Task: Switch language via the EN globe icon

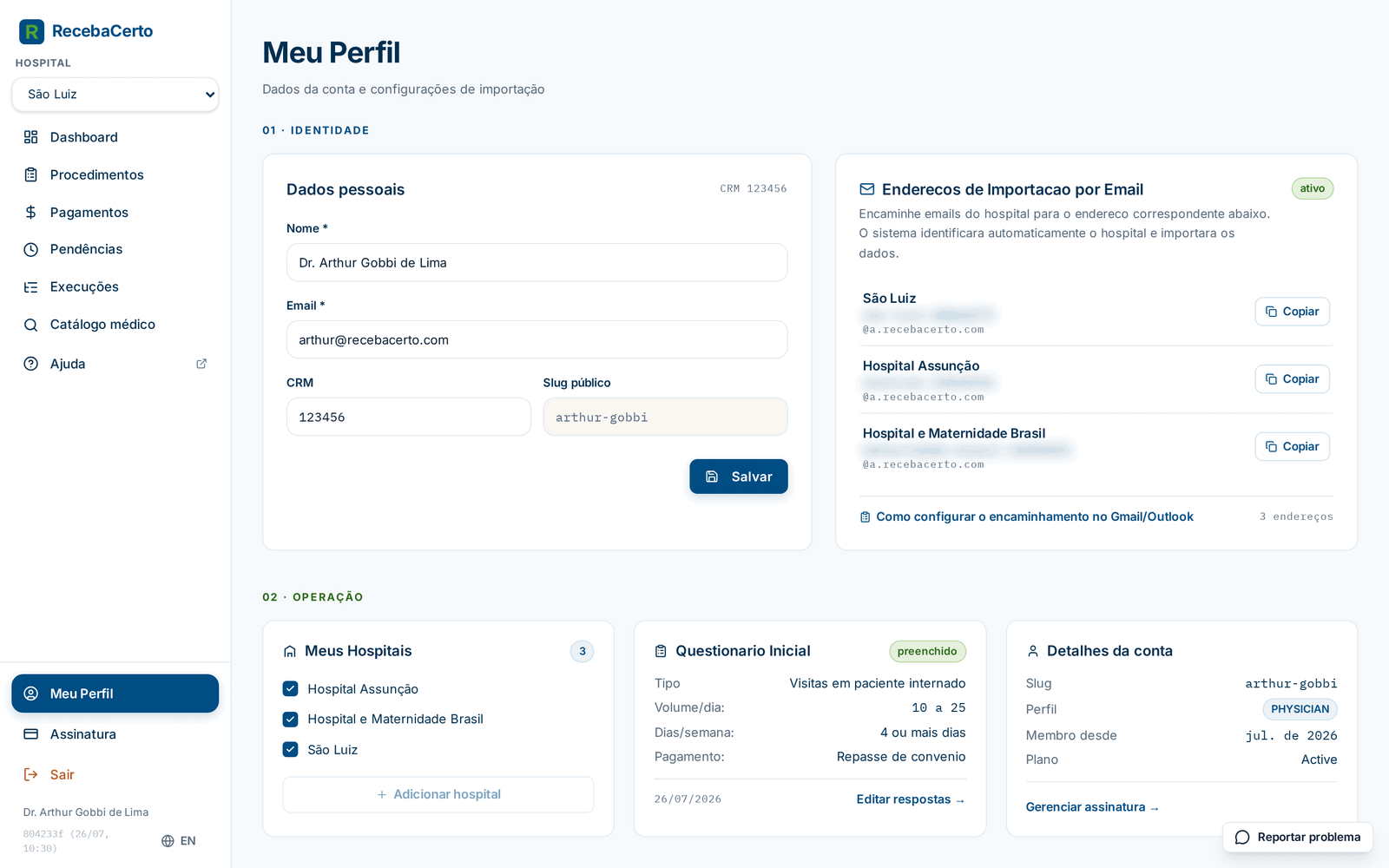Action: point(168,841)
